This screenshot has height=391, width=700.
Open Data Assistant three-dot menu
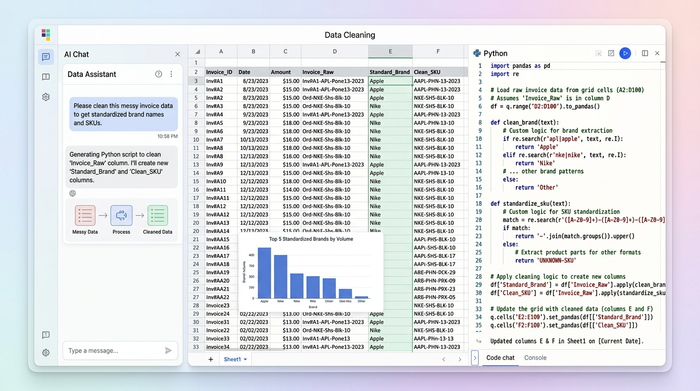[x=171, y=74]
